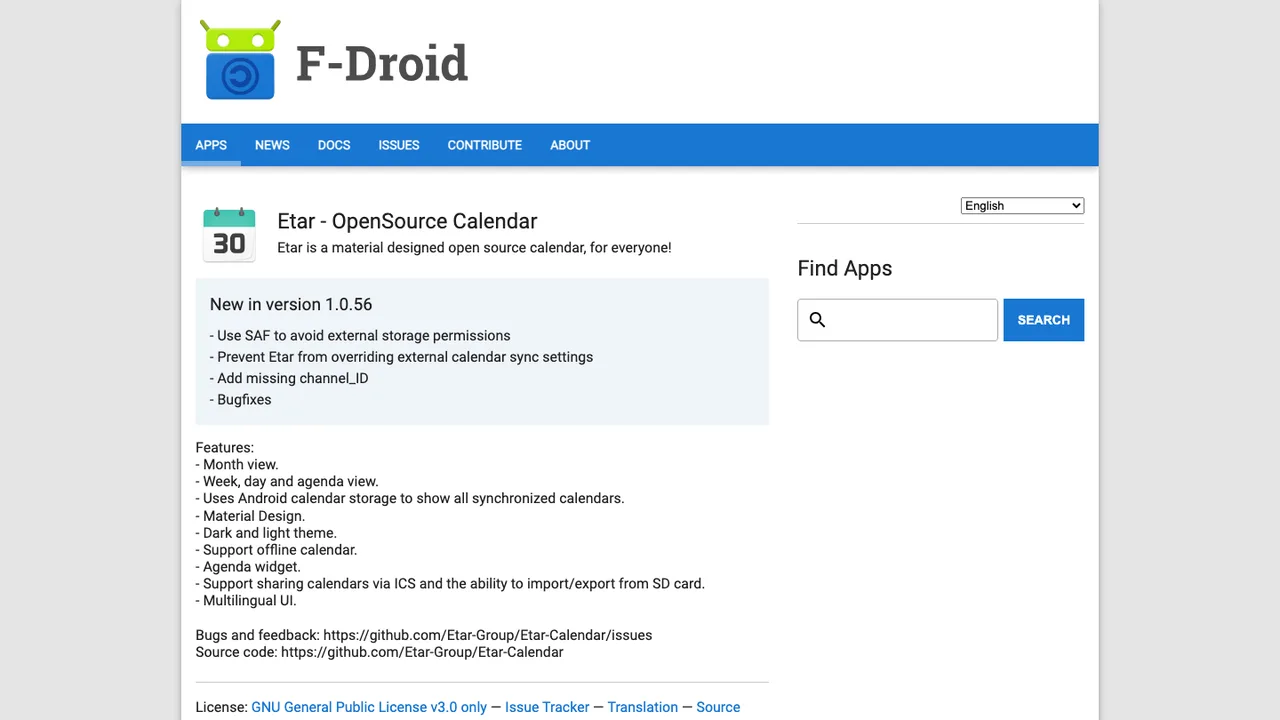Select the Etar GitHub issues URL text
Image resolution: width=1280 pixels, height=720 pixels.
[488, 635]
